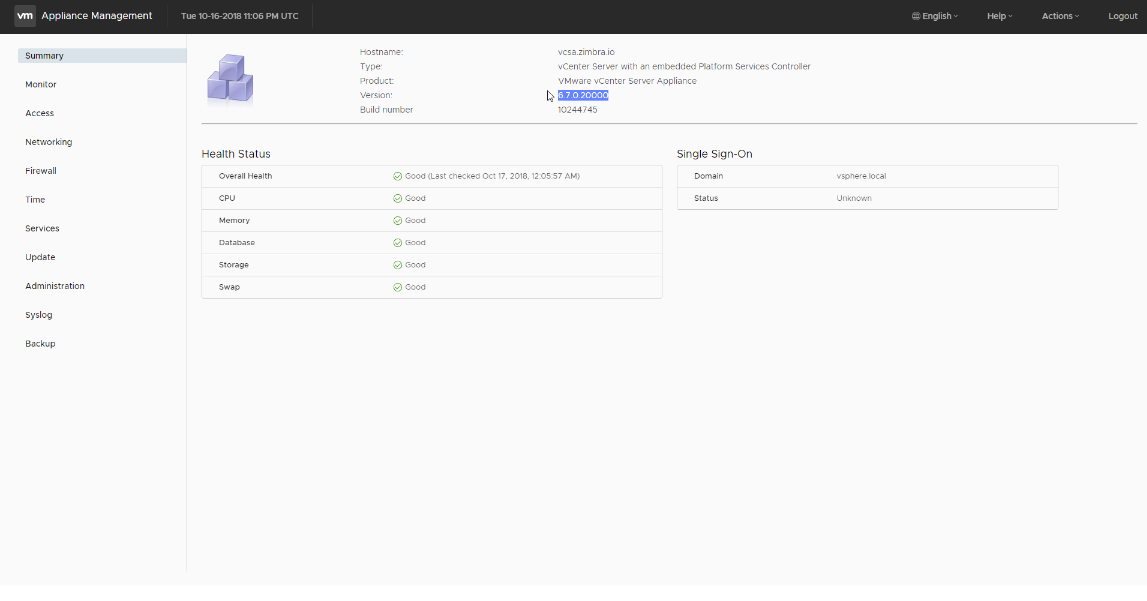Image resolution: width=1147 pixels, height=601 pixels.
Task: Click the Database green check icon
Action: [x=397, y=243]
